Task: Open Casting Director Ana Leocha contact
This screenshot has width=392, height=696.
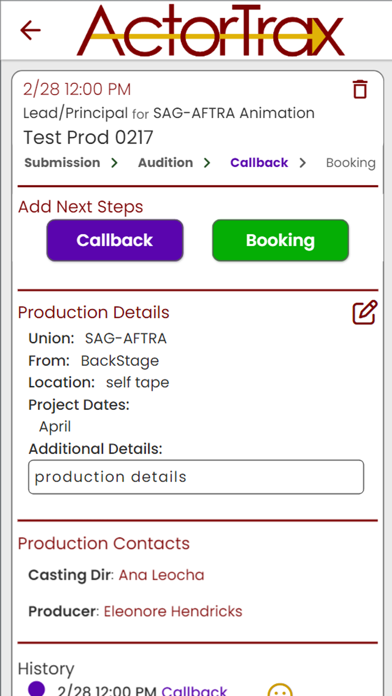Action: [162, 575]
